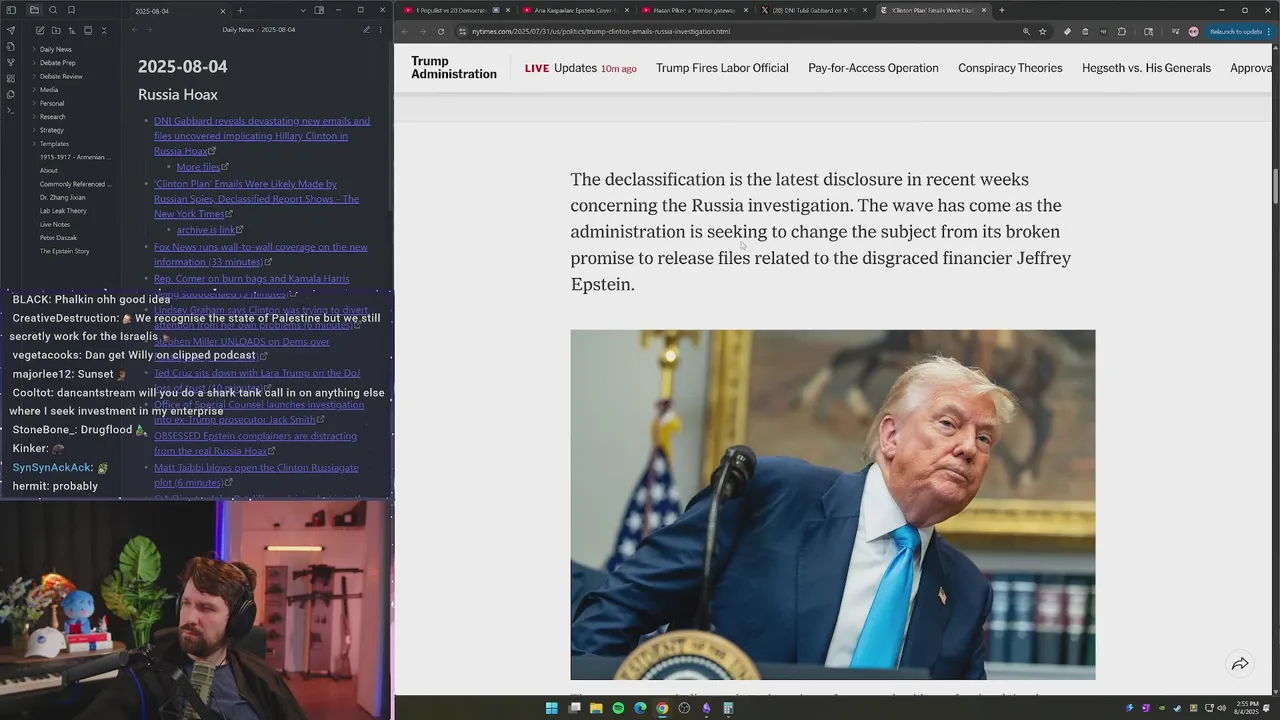Click the nytimes page vertical scrollbar
This screenshot has height=720, width=1280.
point(1275,185)
